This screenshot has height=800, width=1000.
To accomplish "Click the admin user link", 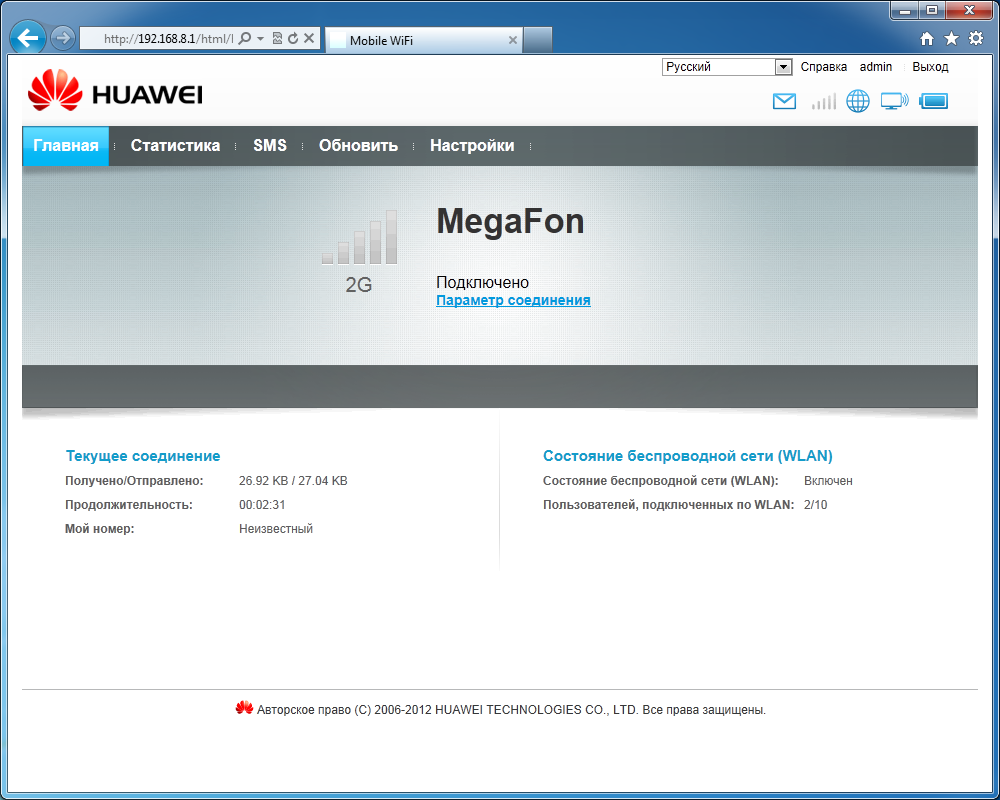I will click(x=876, y=67).
